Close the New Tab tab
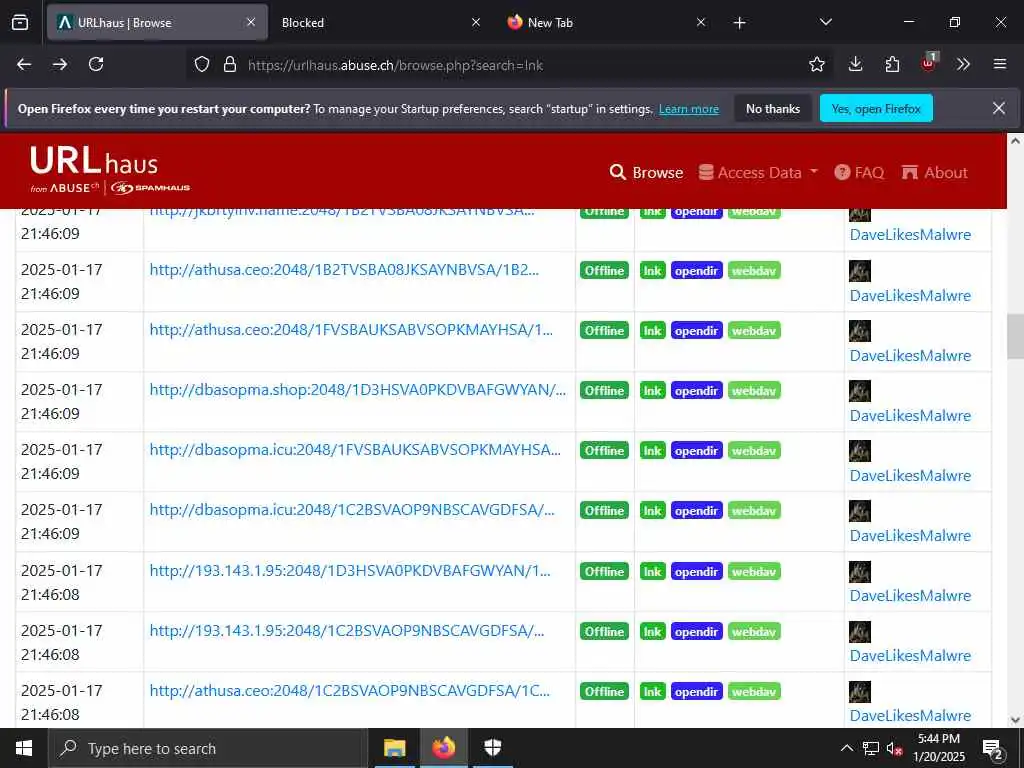1024x768 pixels. [701, 23]
